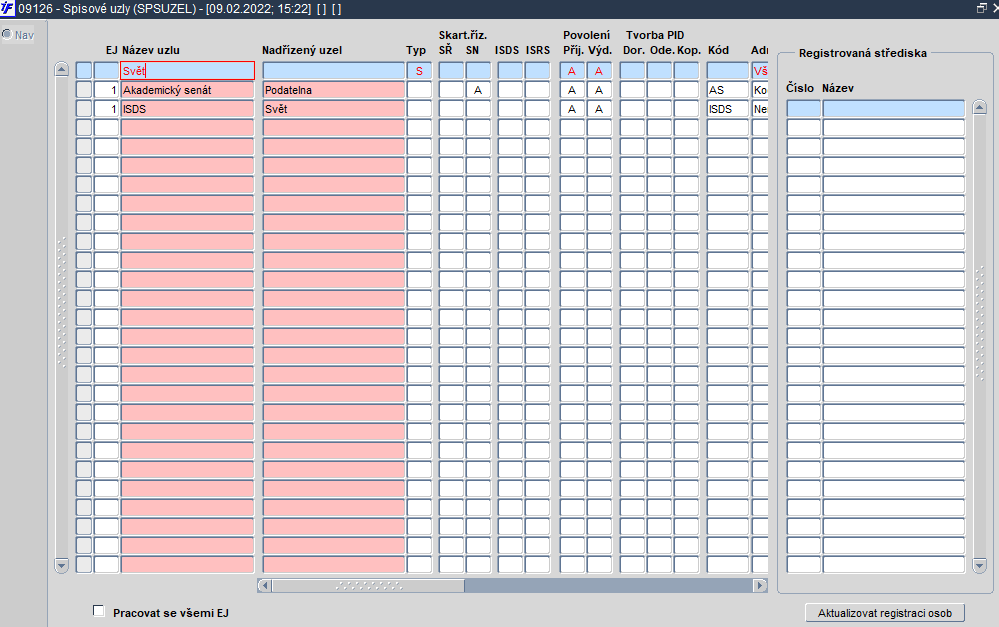Click the up arrow of the nodes list scrollbar
The height and width of the screenshot is (627, 999).
click(x=62, y=69)
